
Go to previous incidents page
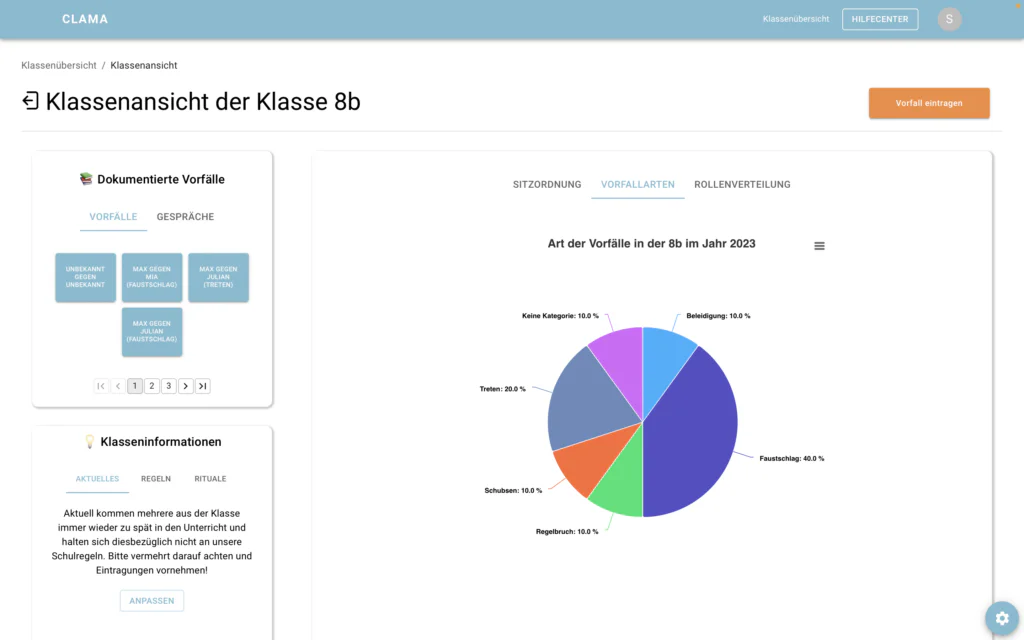tap(118, 386)
